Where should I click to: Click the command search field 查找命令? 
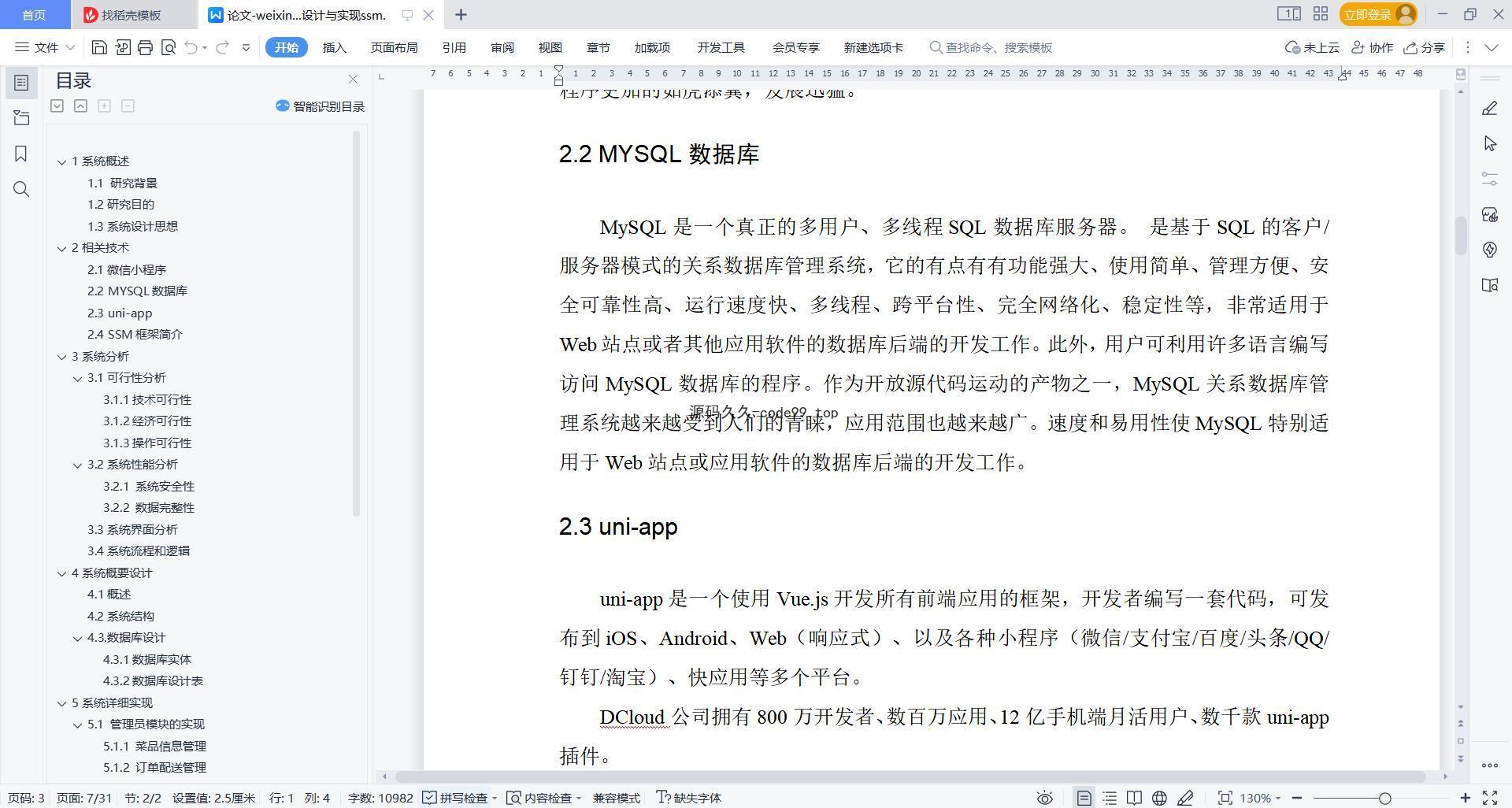991,48
